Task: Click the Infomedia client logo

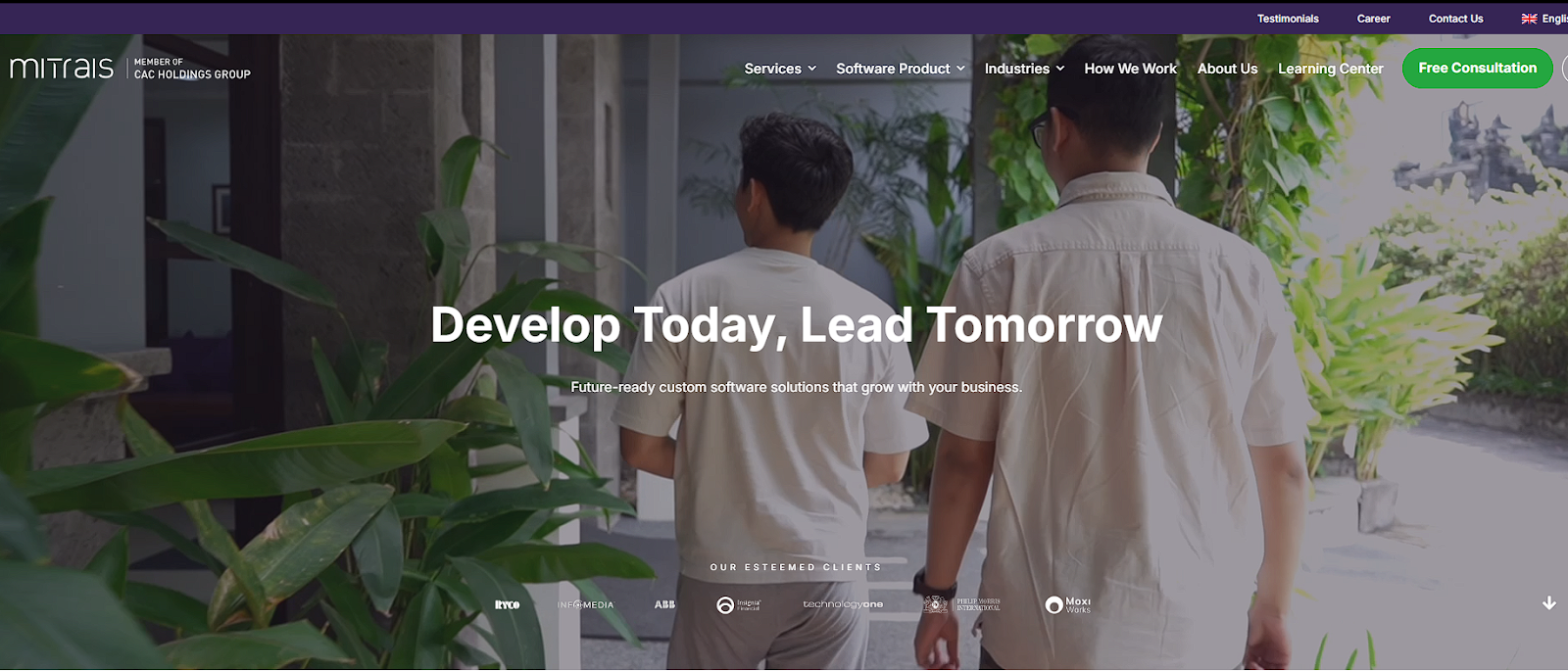Action: pos(585,605)
